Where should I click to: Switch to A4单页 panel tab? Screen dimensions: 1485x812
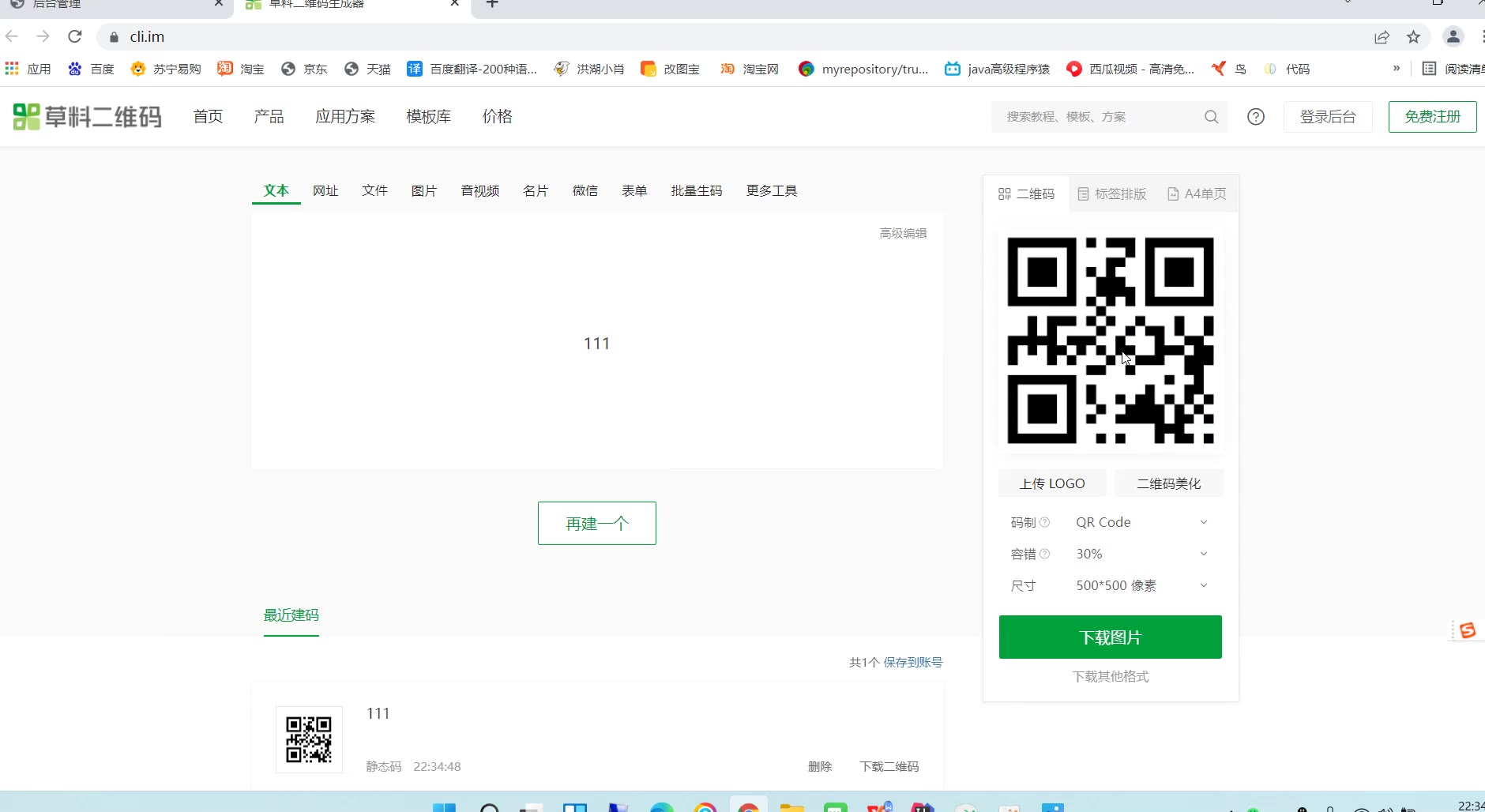(x=1197, y=194)
